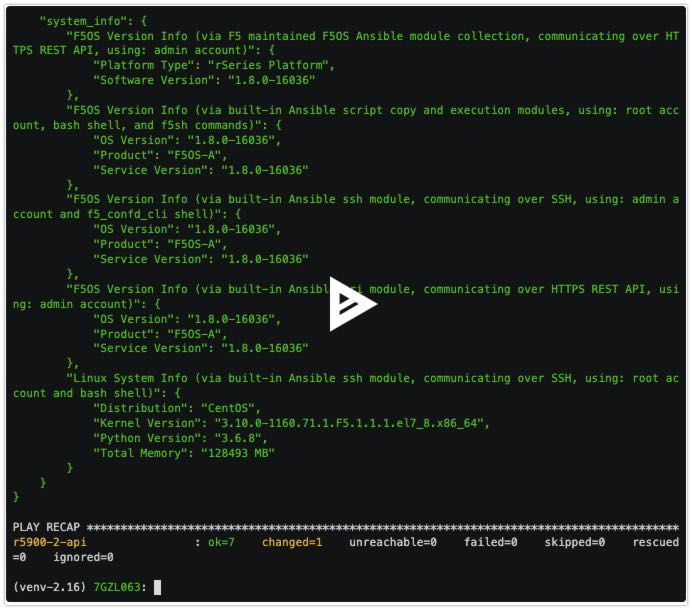
Task: Select the "Total Memory": "128493 MB" line
Action: pyautogui.click(x=184, y=453)
